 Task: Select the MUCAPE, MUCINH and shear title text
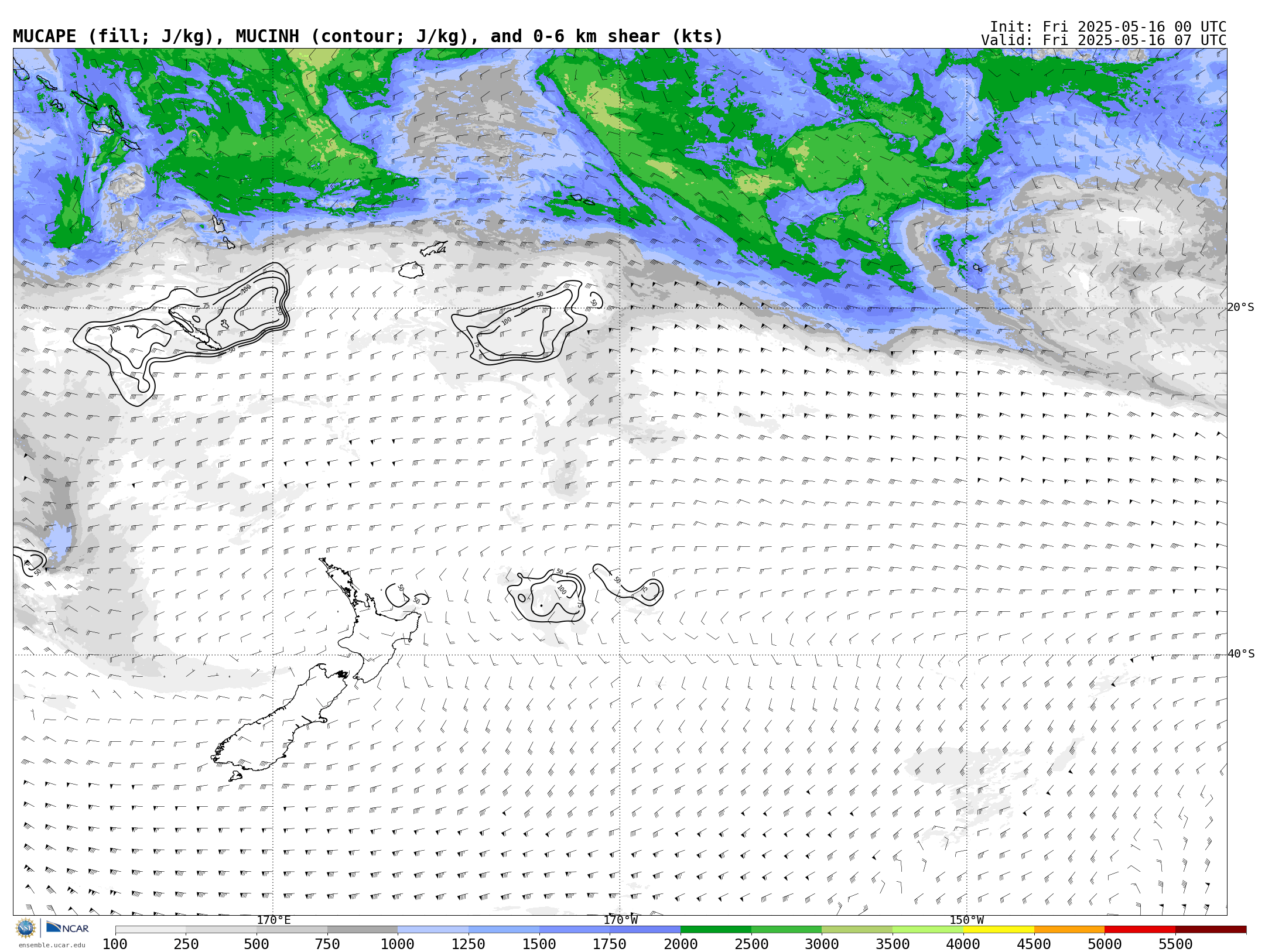click(x=368, y=36)
